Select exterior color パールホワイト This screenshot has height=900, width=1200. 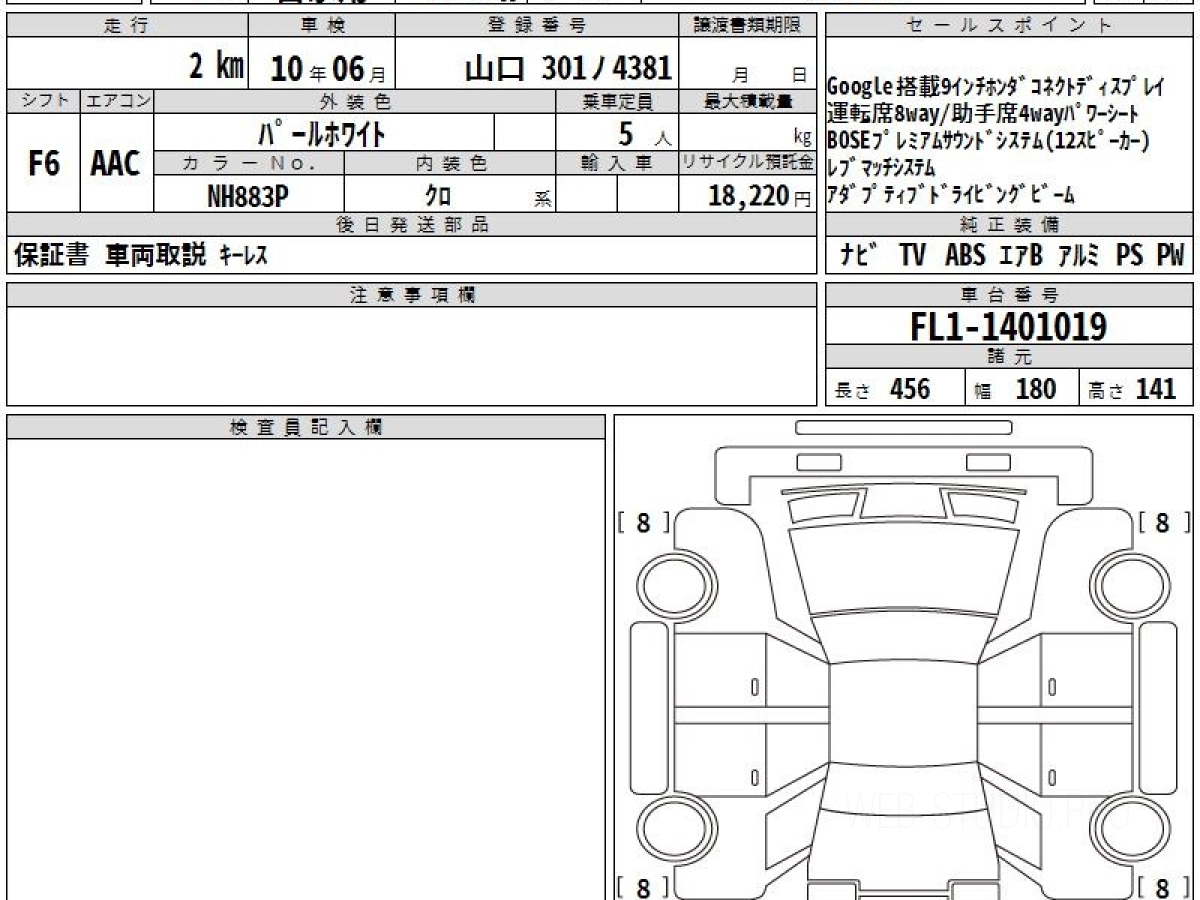pyautogui.click(x=322, y=133)
